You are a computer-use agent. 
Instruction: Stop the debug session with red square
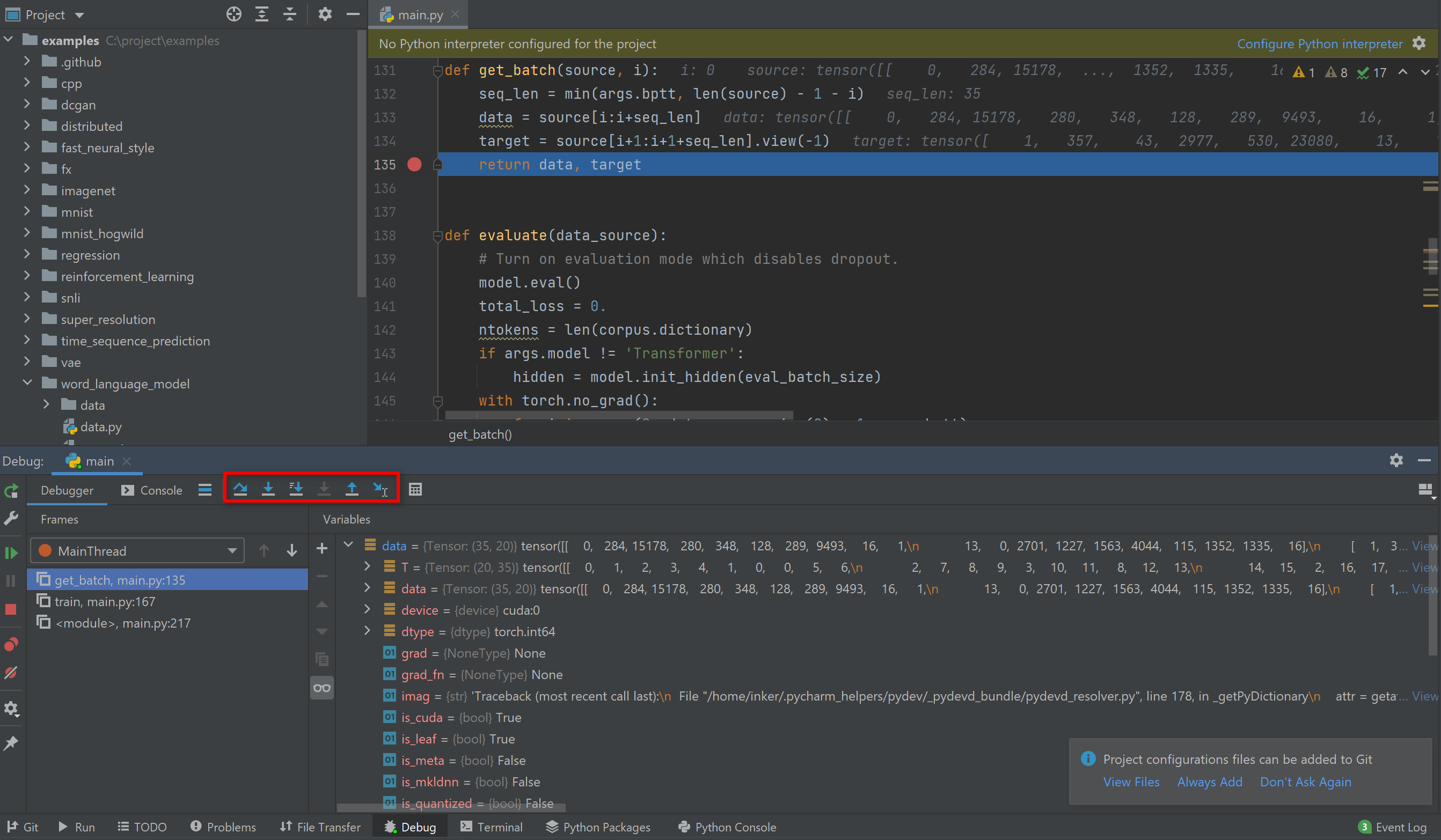coord(11,610)
